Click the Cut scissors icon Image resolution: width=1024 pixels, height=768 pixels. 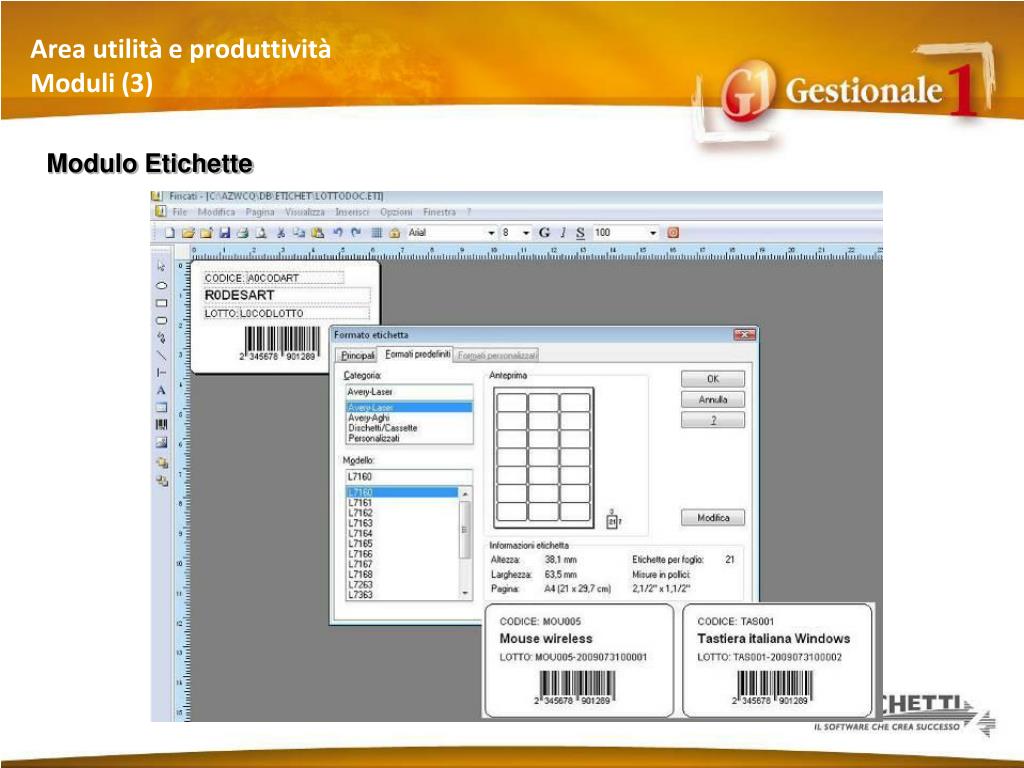(x=281, y=232)
